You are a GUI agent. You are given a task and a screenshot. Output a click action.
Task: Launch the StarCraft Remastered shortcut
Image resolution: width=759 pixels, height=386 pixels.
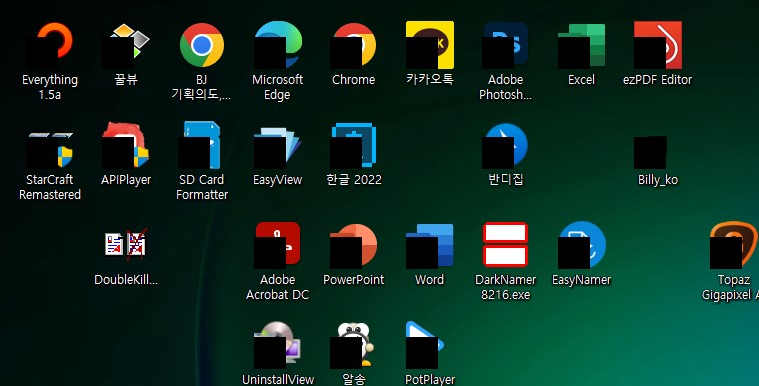50,149
